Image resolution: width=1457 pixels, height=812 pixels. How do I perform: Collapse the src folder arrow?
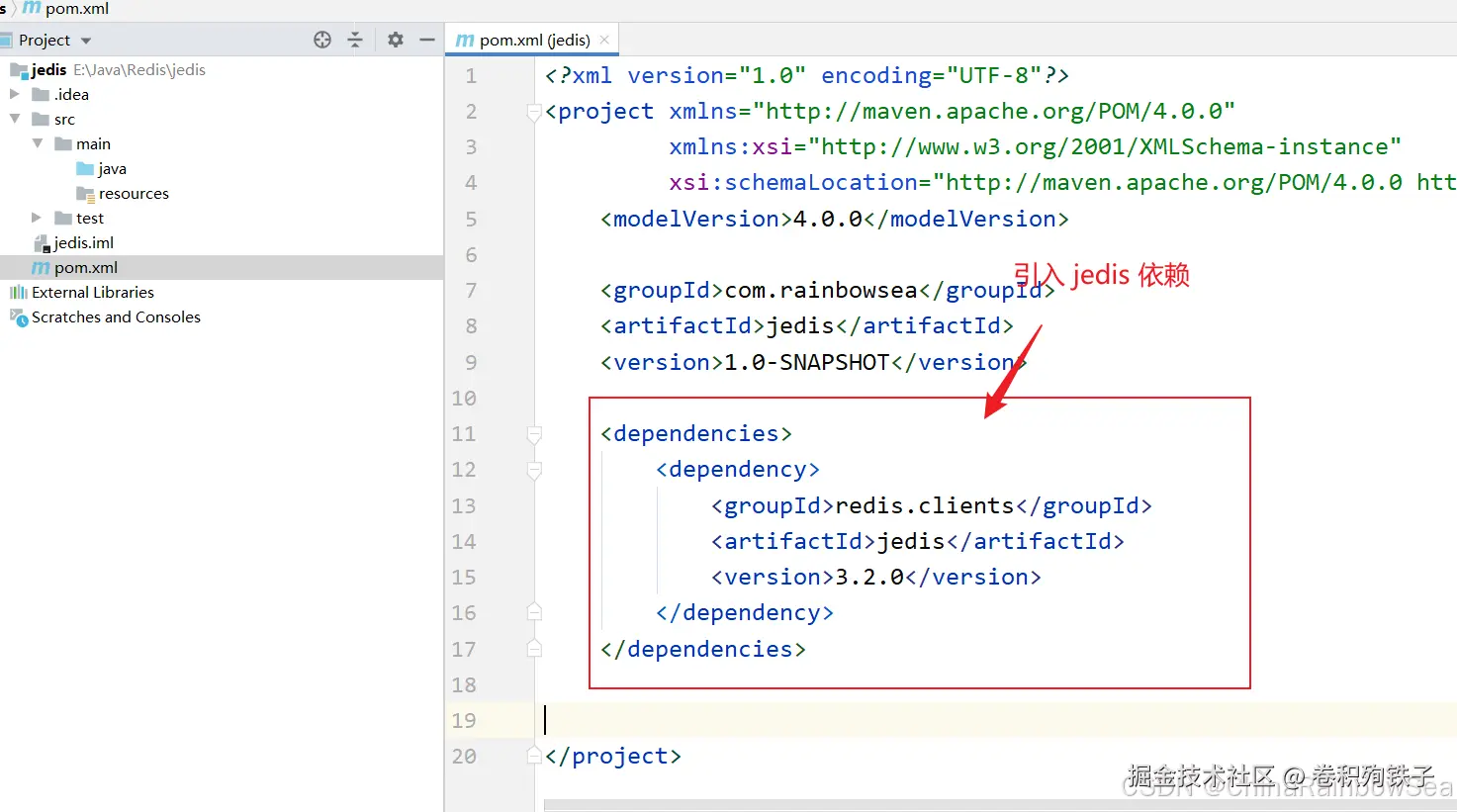click(15, 119)
